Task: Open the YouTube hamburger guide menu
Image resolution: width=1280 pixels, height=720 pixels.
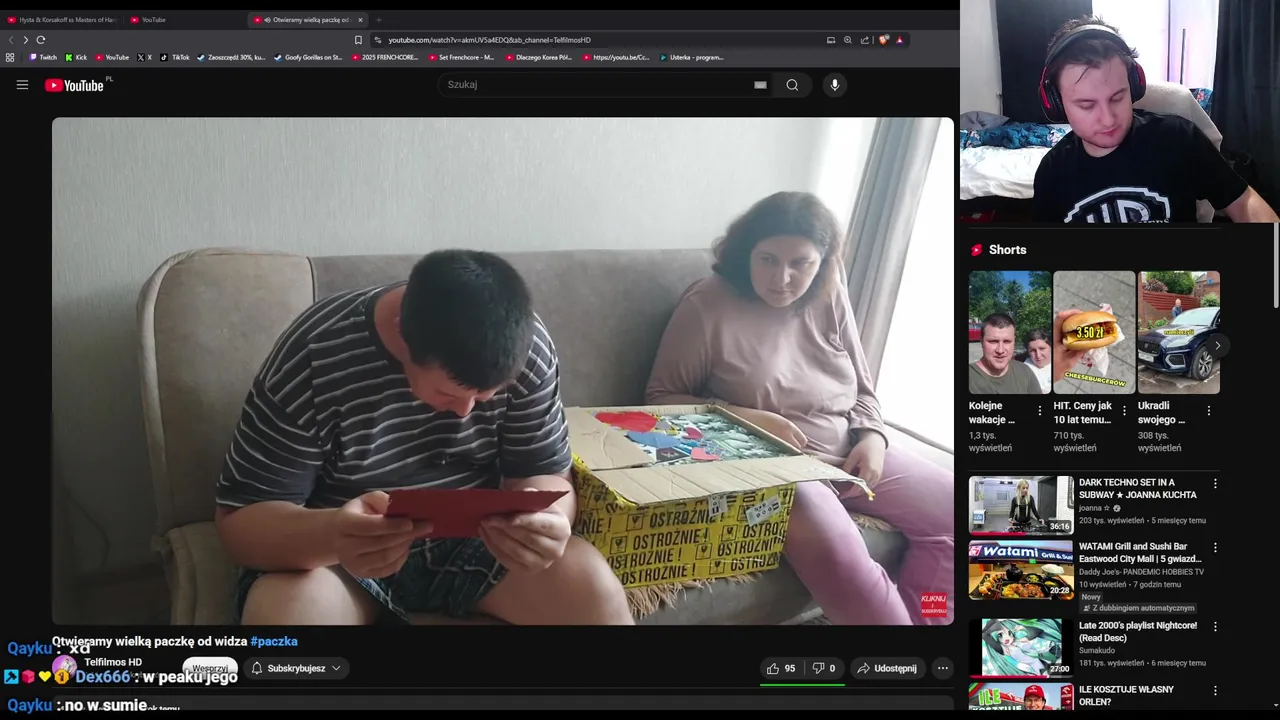Action: click(x=22, y=85)
